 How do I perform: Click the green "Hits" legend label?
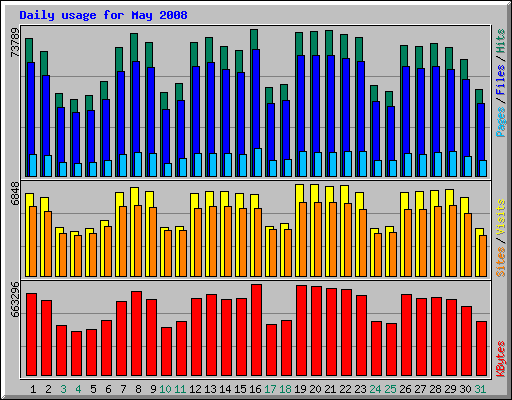coord(500,41)
